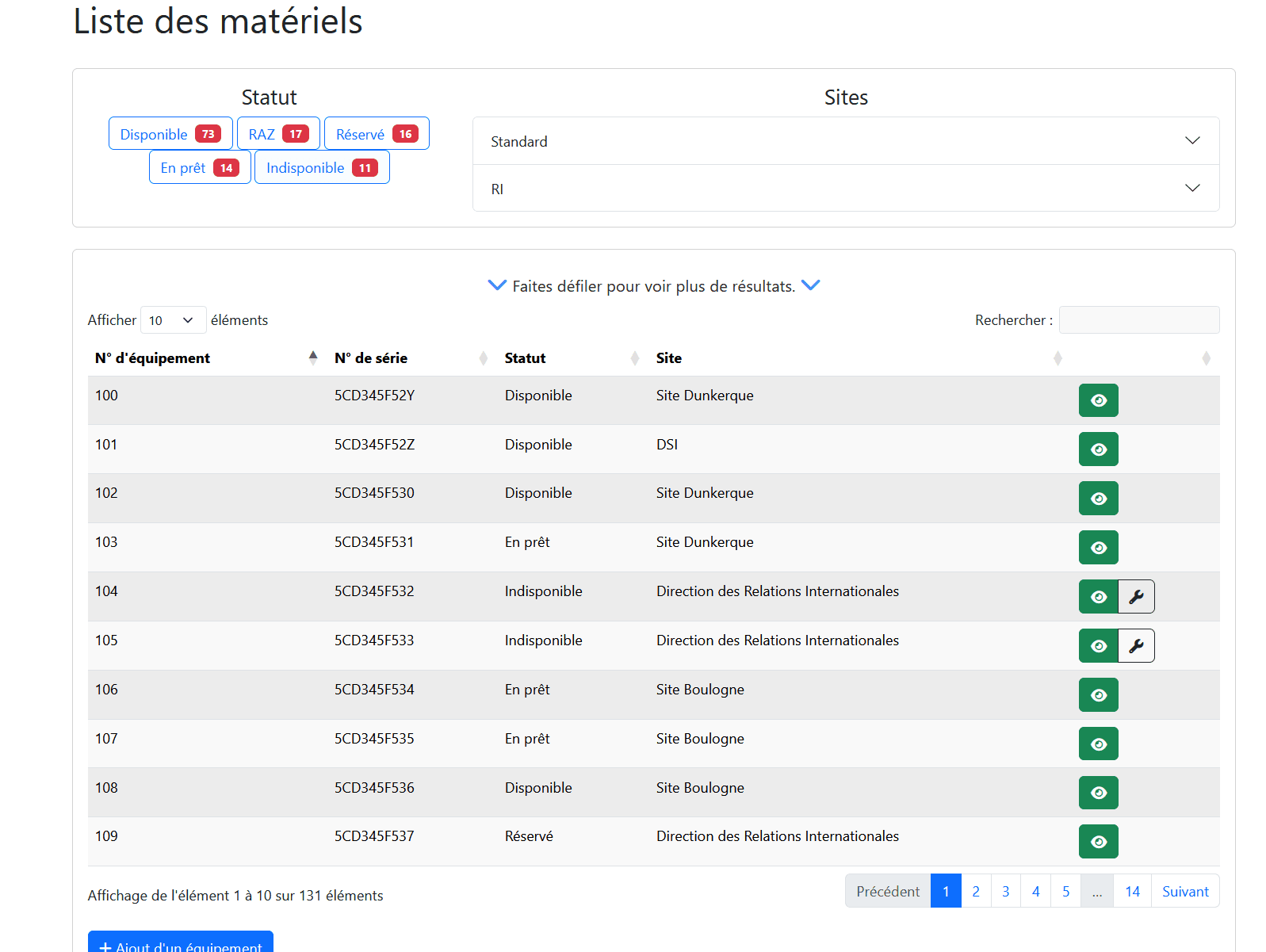The width and height of the screenshot is (1266, 952).
Task: Go to page 2
Action: [x=976, y=891]
